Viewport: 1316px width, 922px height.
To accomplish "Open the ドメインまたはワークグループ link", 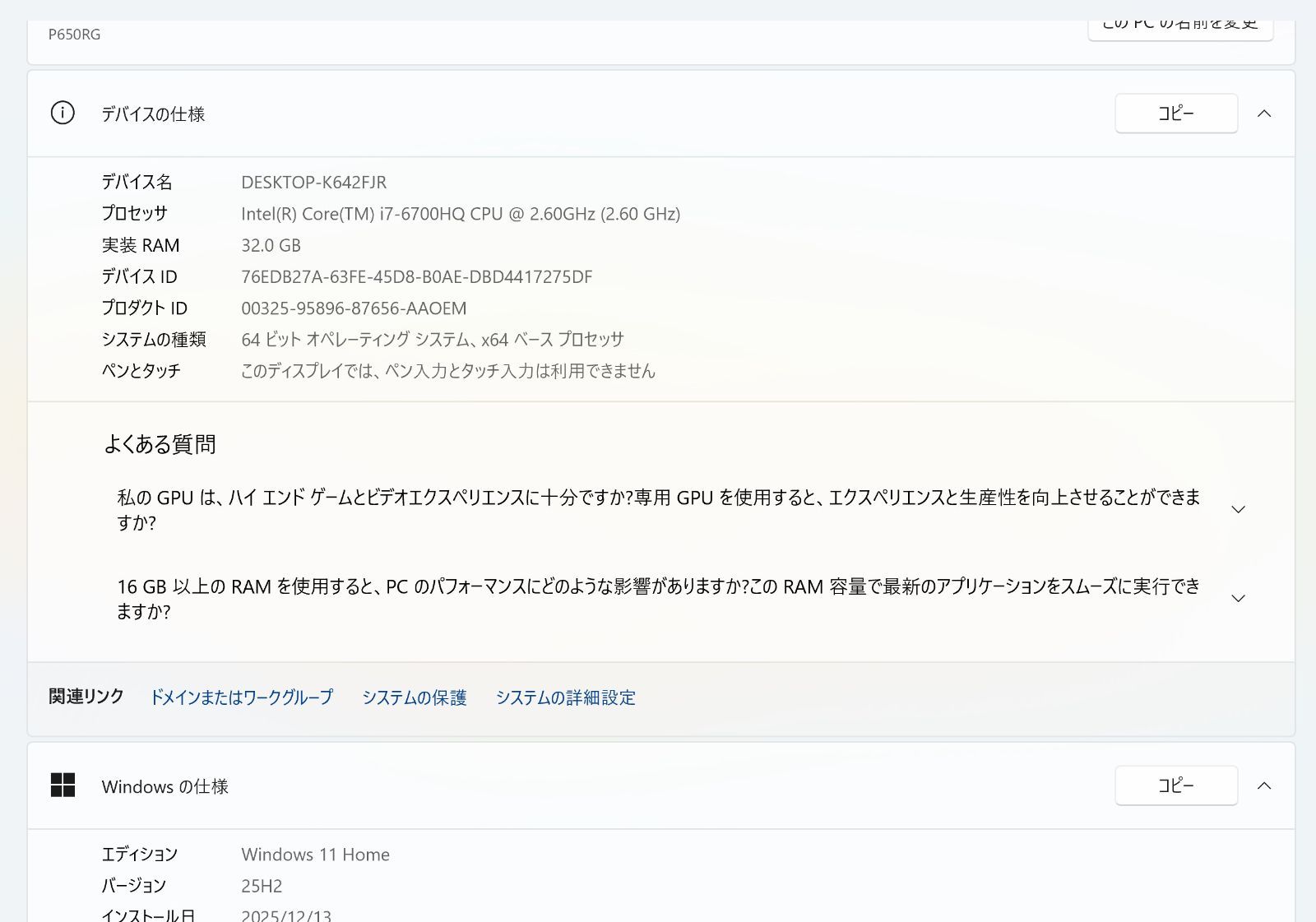I will coord(241,697).
